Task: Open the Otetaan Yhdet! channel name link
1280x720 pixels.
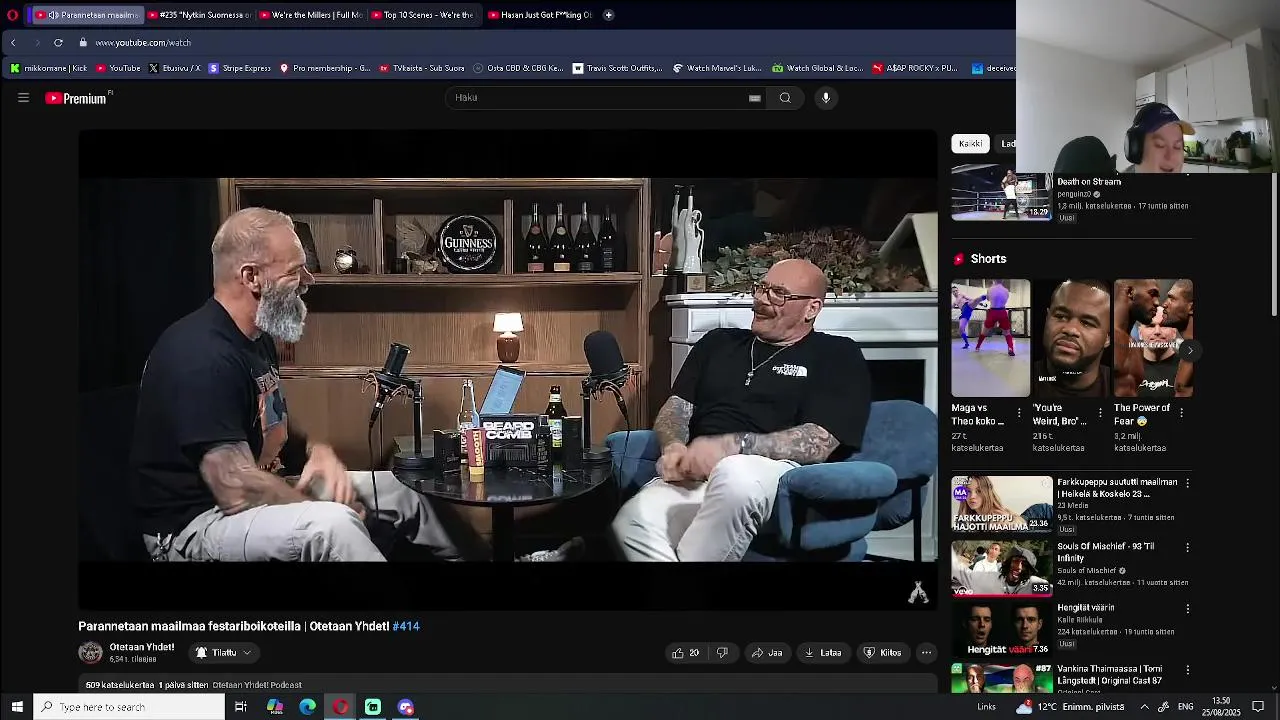Action: [x=142, y=647]
